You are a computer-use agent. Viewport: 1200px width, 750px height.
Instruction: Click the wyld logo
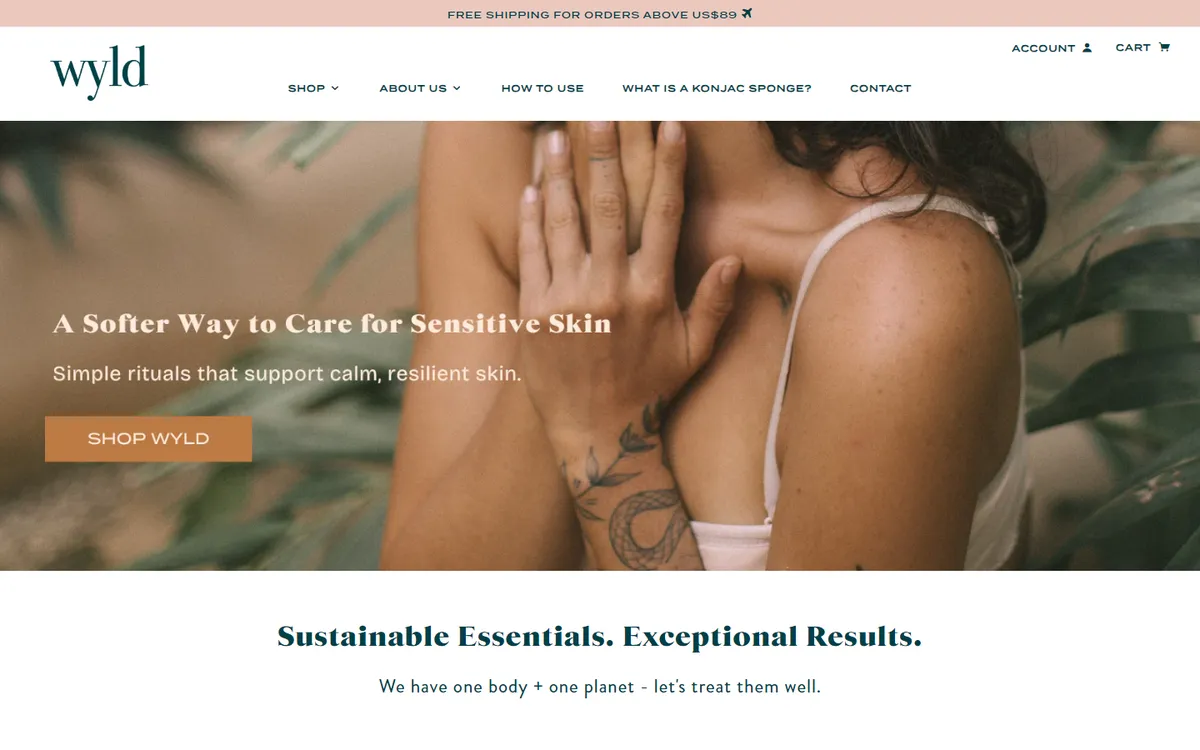pyautogui.click(x=99, y=72)
